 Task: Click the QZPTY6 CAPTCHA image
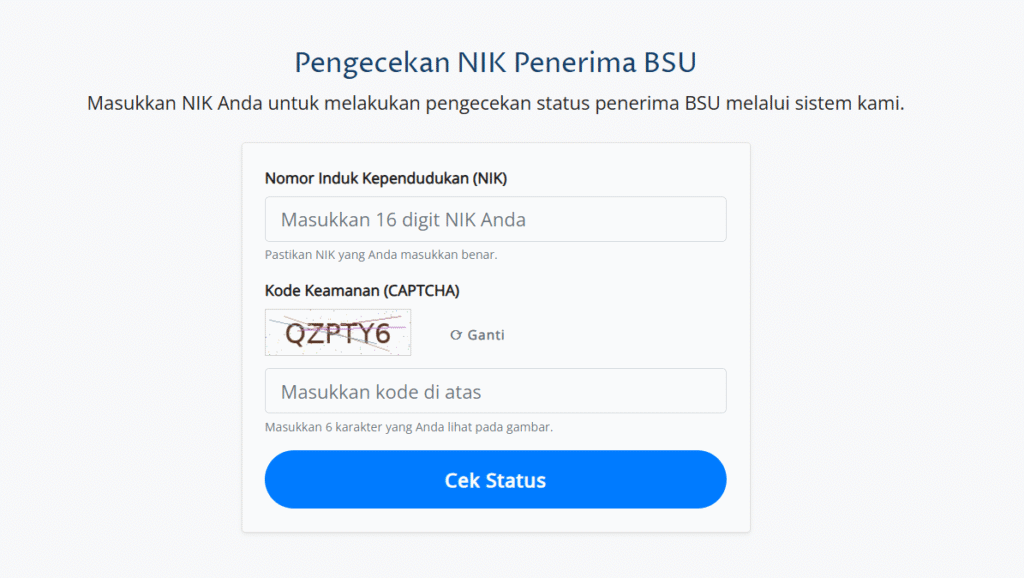tap(338, 333)
